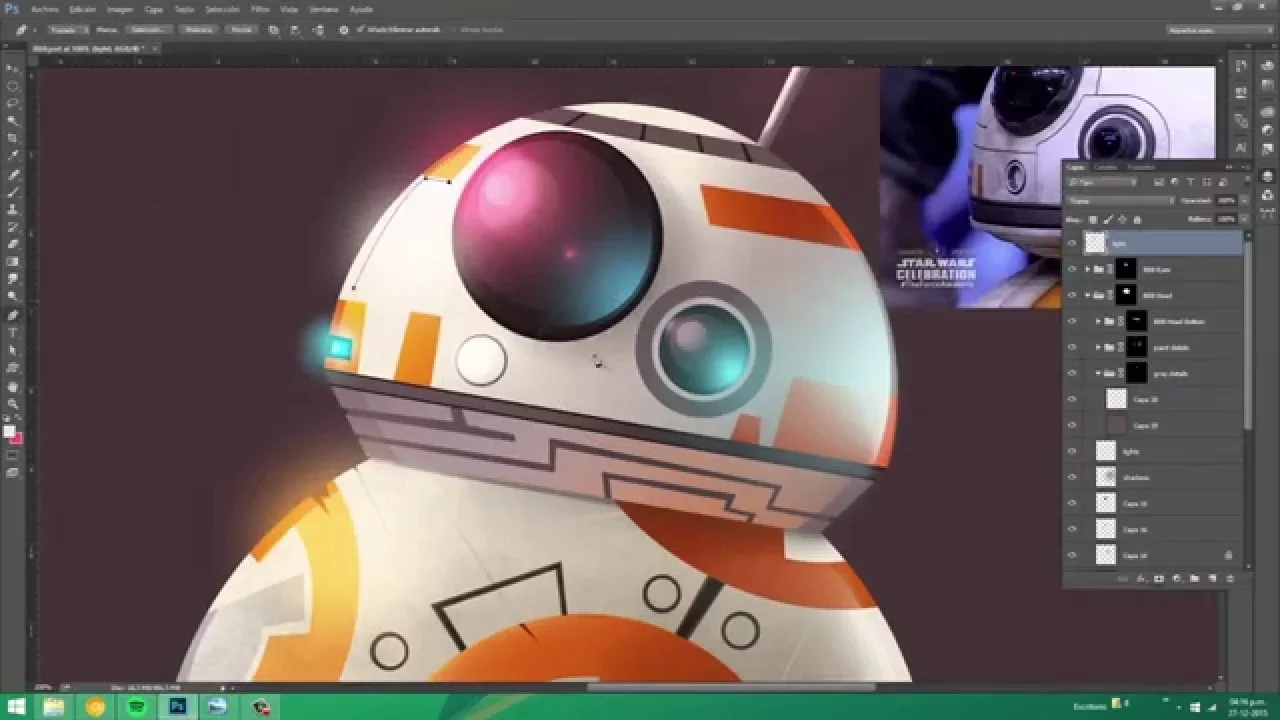Select the Type tool

[x=13, y=332]
